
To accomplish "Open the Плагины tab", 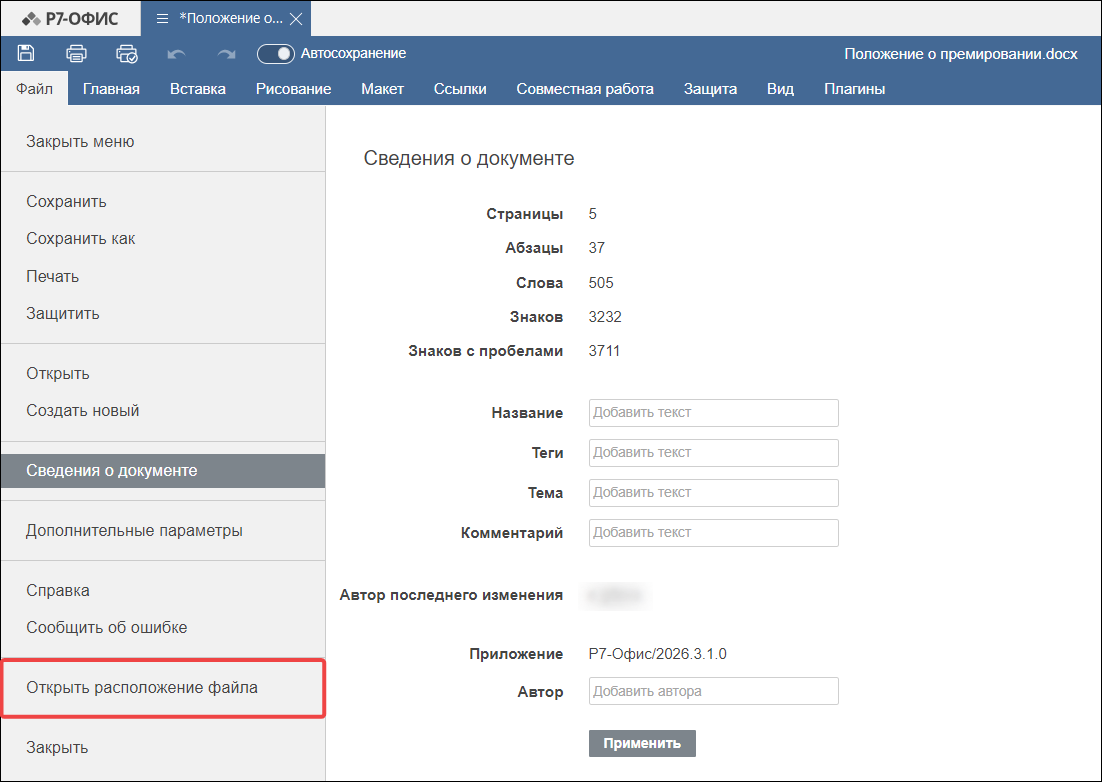I will click(x=854, y=89).
